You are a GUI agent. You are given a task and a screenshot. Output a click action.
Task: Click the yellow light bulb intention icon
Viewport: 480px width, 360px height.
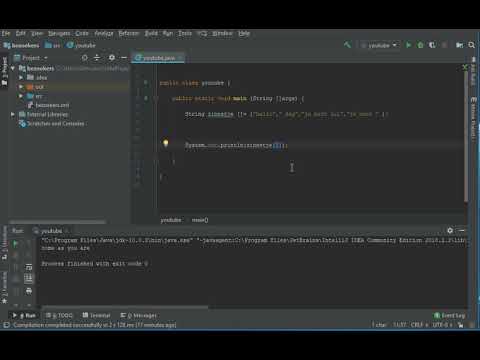point(165,143)
